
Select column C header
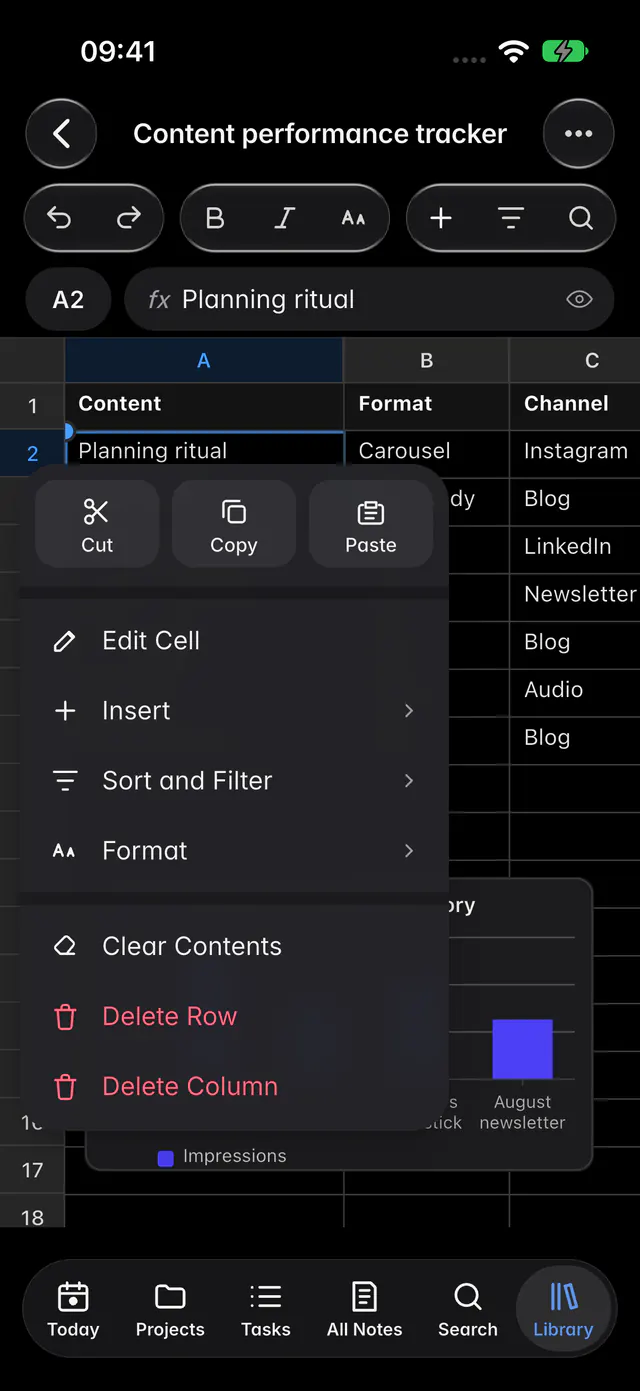pos(575,360)
